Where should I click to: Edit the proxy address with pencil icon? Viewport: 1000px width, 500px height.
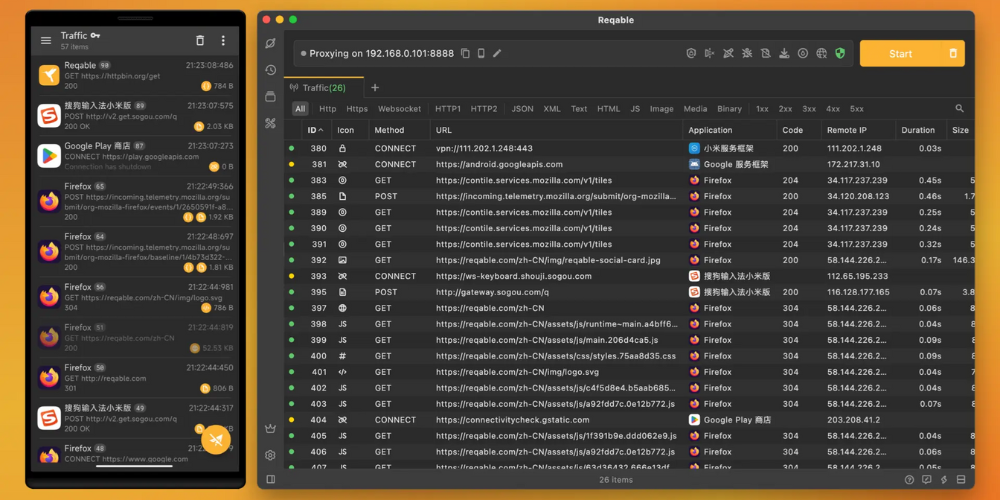click(x=497, y=53)
